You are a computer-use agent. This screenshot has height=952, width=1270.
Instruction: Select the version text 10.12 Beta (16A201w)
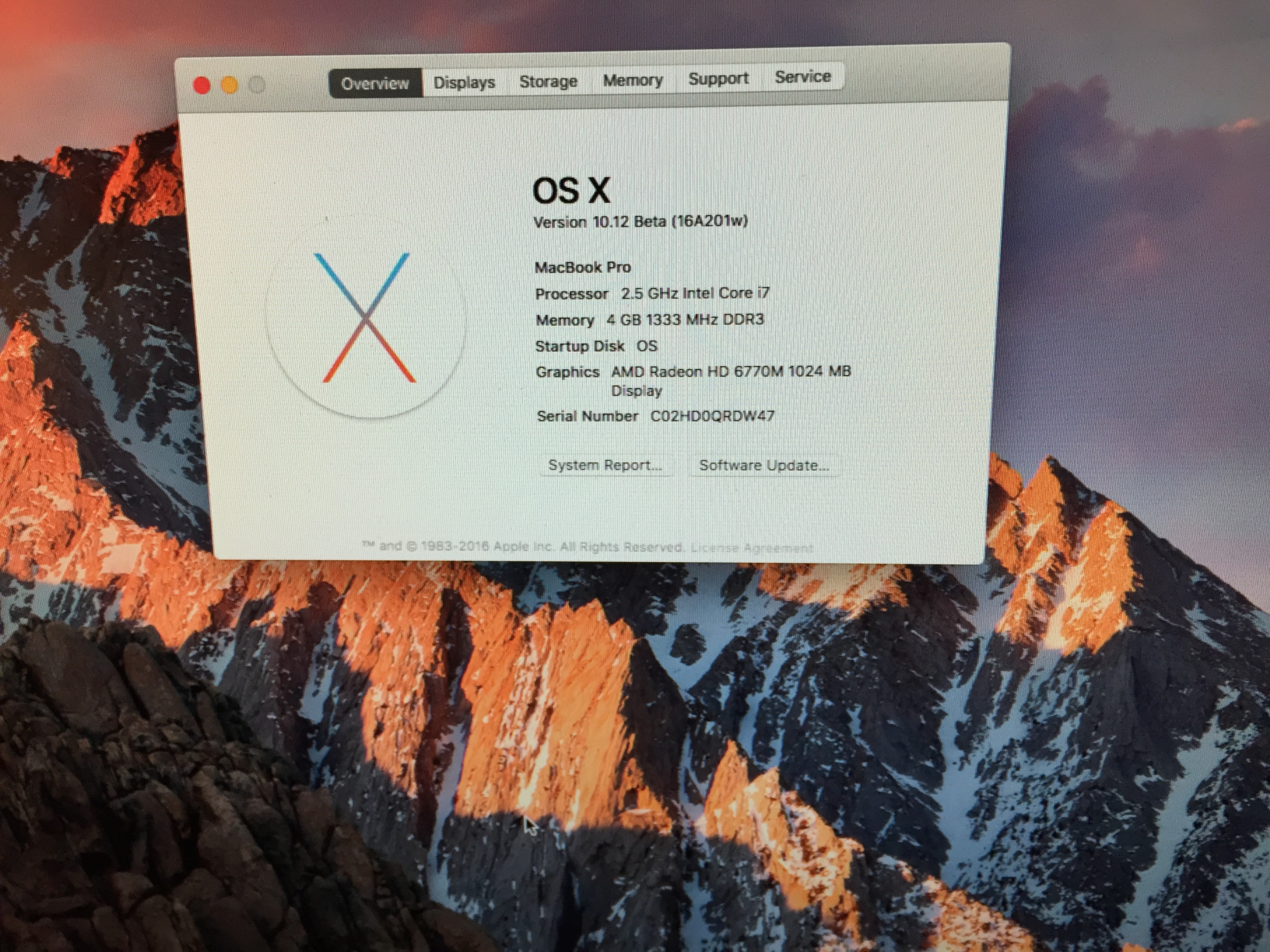pos(670,222)
